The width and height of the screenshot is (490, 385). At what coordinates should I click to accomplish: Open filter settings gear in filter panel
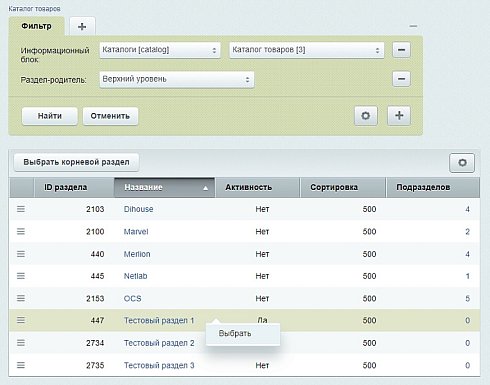(x=366, y=116)
